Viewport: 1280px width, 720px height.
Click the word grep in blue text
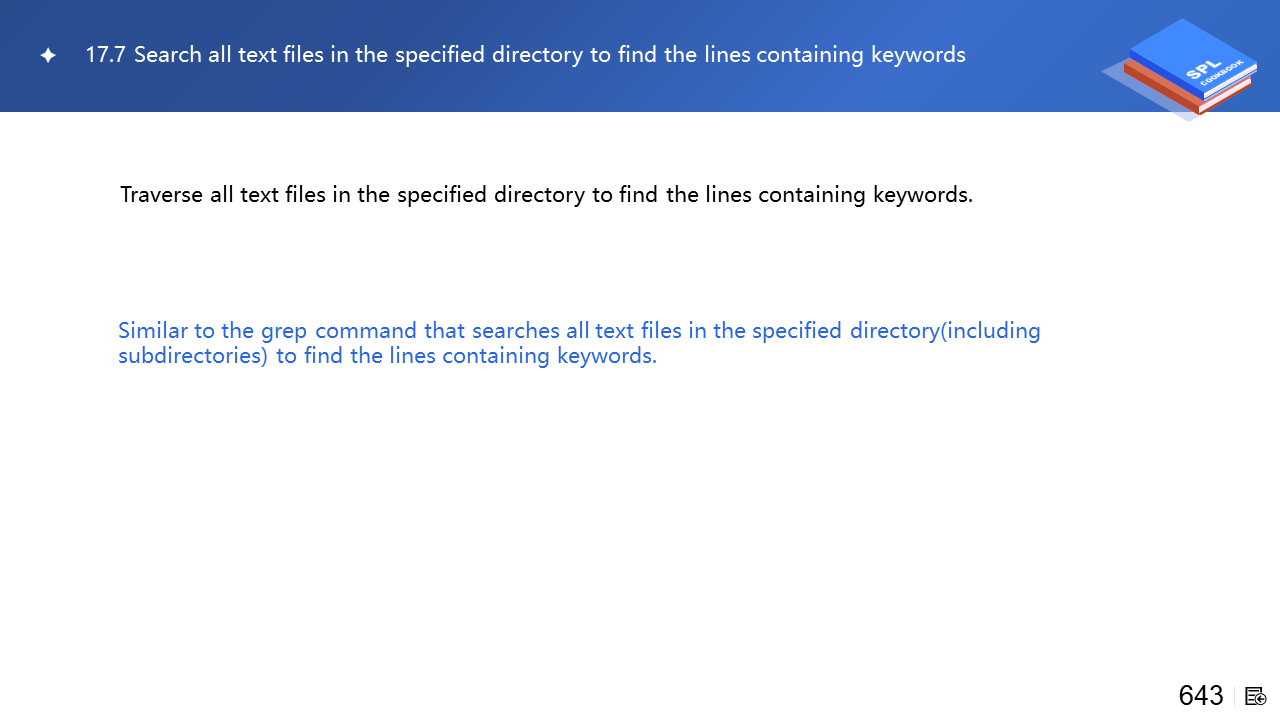tap(284, 331)
